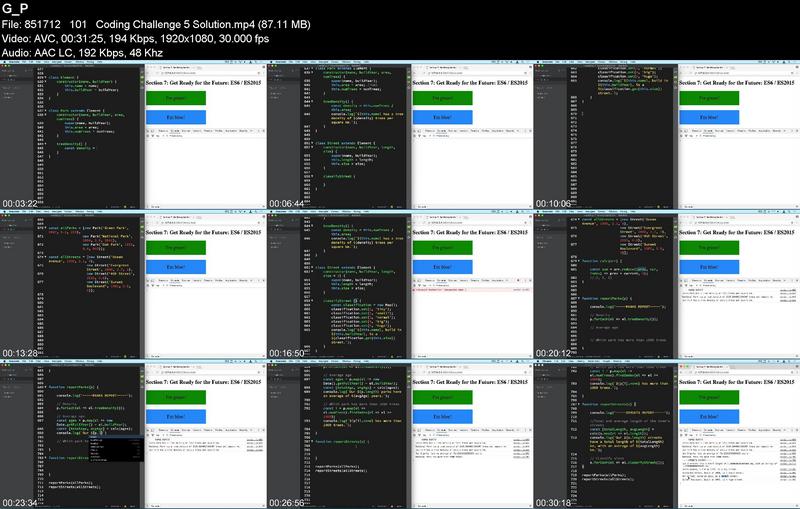The width and height of the screenshot is (800, 509).
Task: Click the green button in the 00:20:12 frame
Action: click(x=709, y=248)
